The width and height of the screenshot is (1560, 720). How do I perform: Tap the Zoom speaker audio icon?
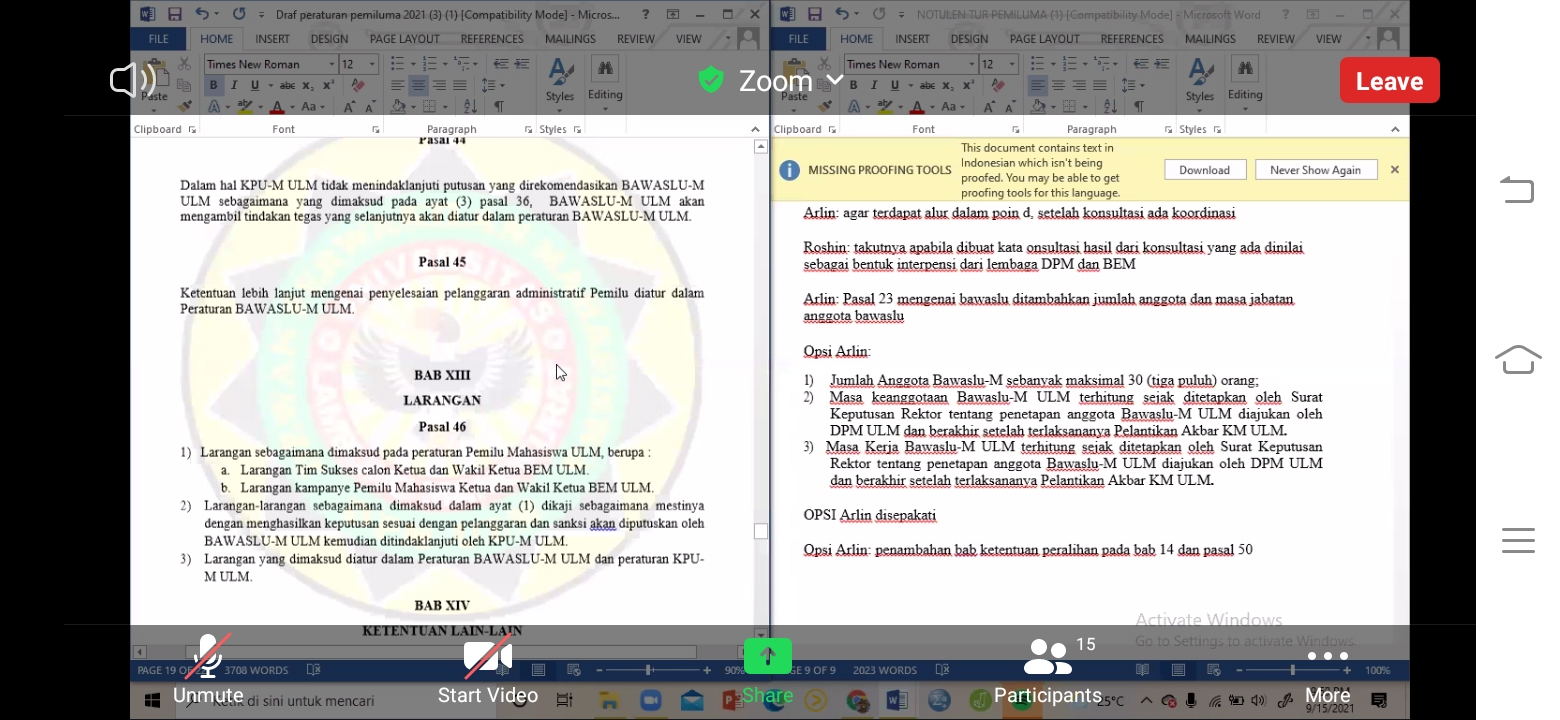(x=132, y=80)
